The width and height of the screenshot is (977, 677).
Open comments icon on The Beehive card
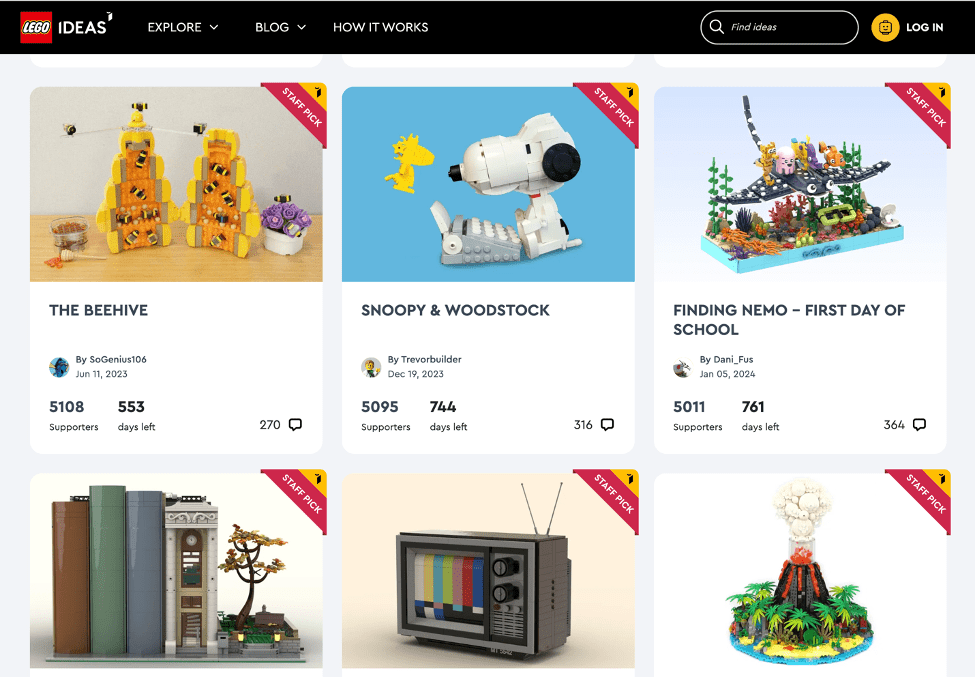point(295,425)
